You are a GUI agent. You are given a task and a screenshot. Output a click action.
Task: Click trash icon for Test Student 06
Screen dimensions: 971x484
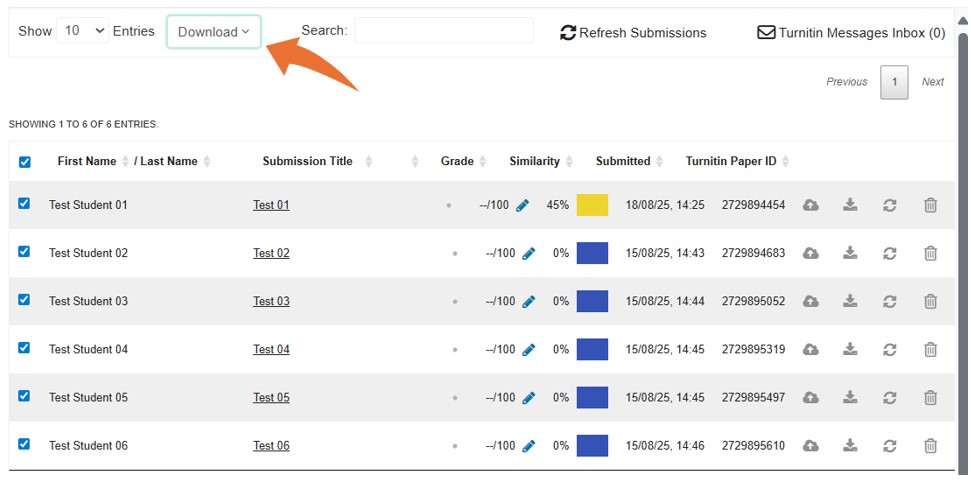pyautogui.click(x=930, y=445)
